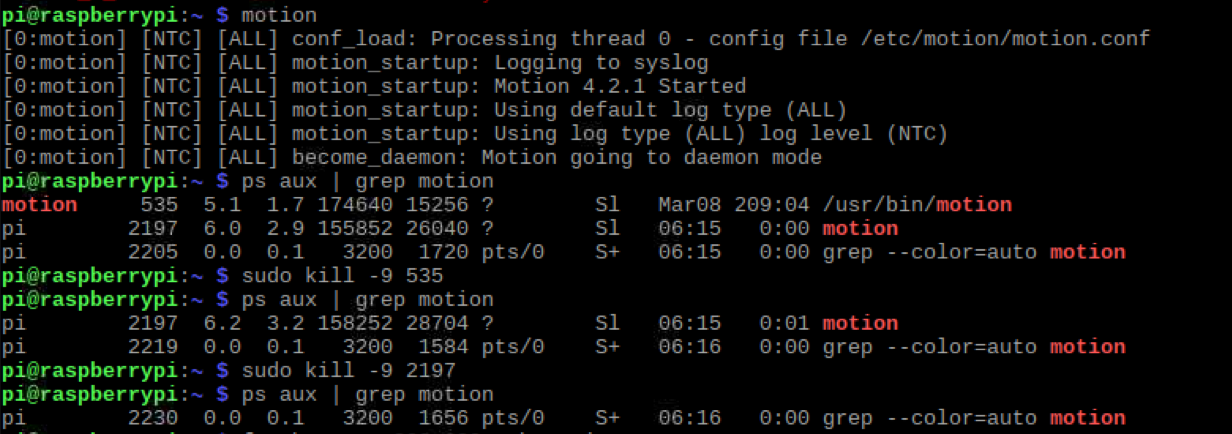The height and width of the screenshot is (434, 1232).
Task: Click PID 2219 of the second grep process
Action: click(153, 347)
